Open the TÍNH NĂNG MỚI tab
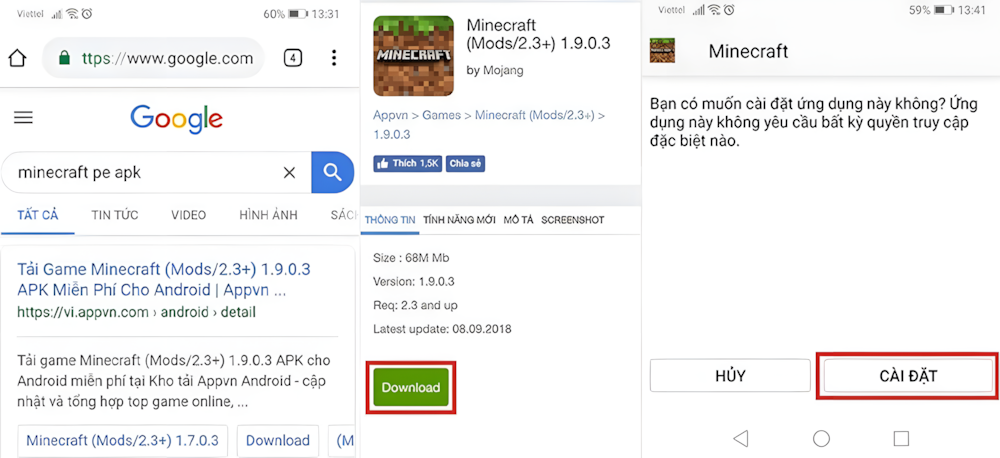Screen dimensions: 1000x458 [x=459, y=220]
